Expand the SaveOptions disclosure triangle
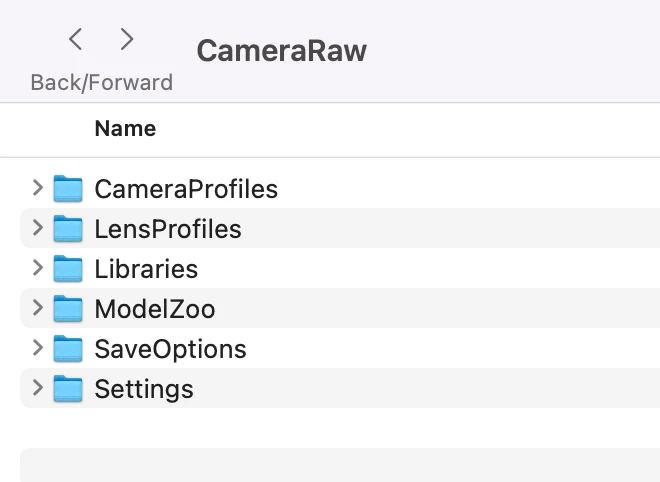This screenshot has height=482, width=660. [x=37, y=347]
